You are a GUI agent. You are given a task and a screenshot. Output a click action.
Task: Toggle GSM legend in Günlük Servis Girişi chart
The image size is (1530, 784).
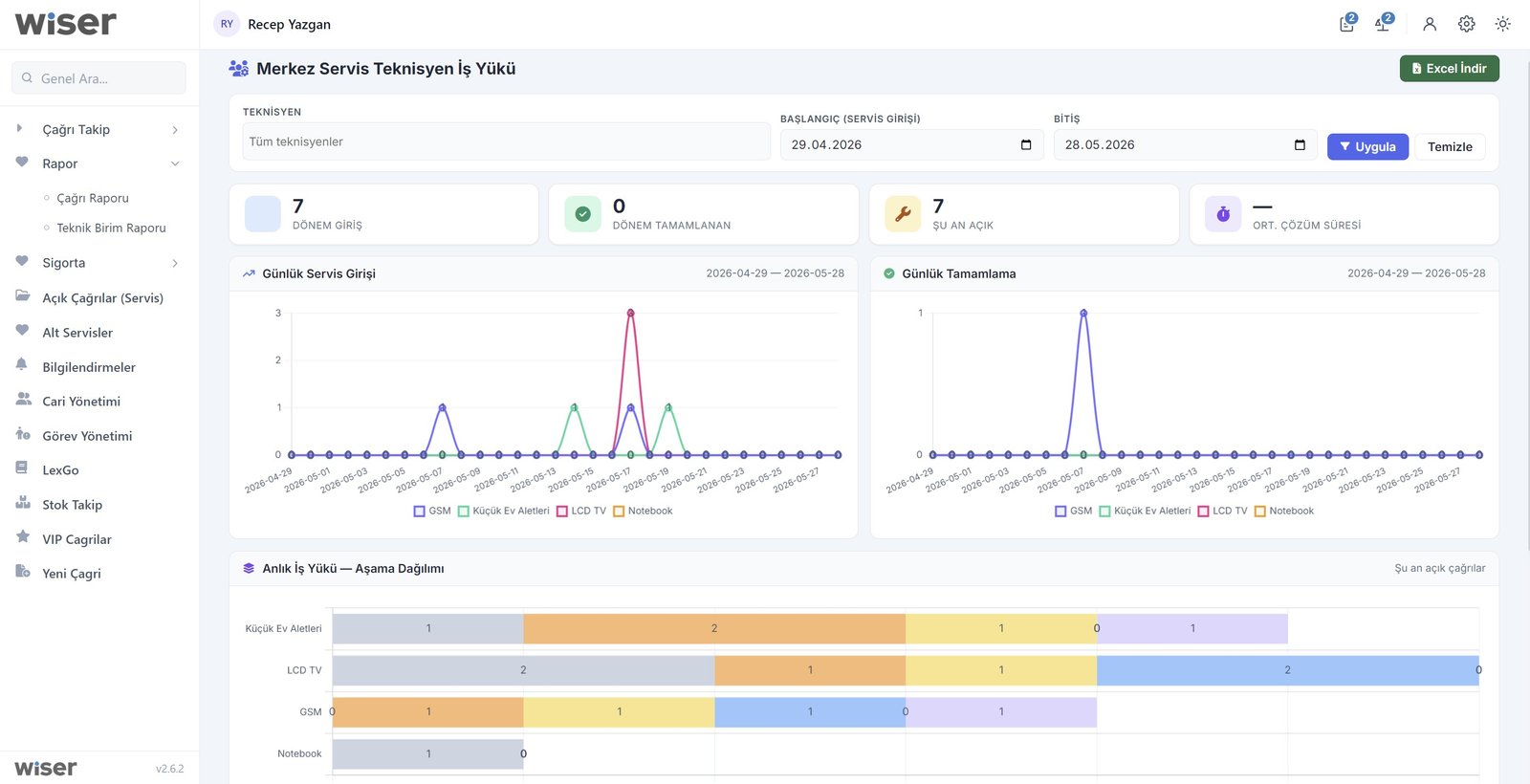[x=432, y=511]
